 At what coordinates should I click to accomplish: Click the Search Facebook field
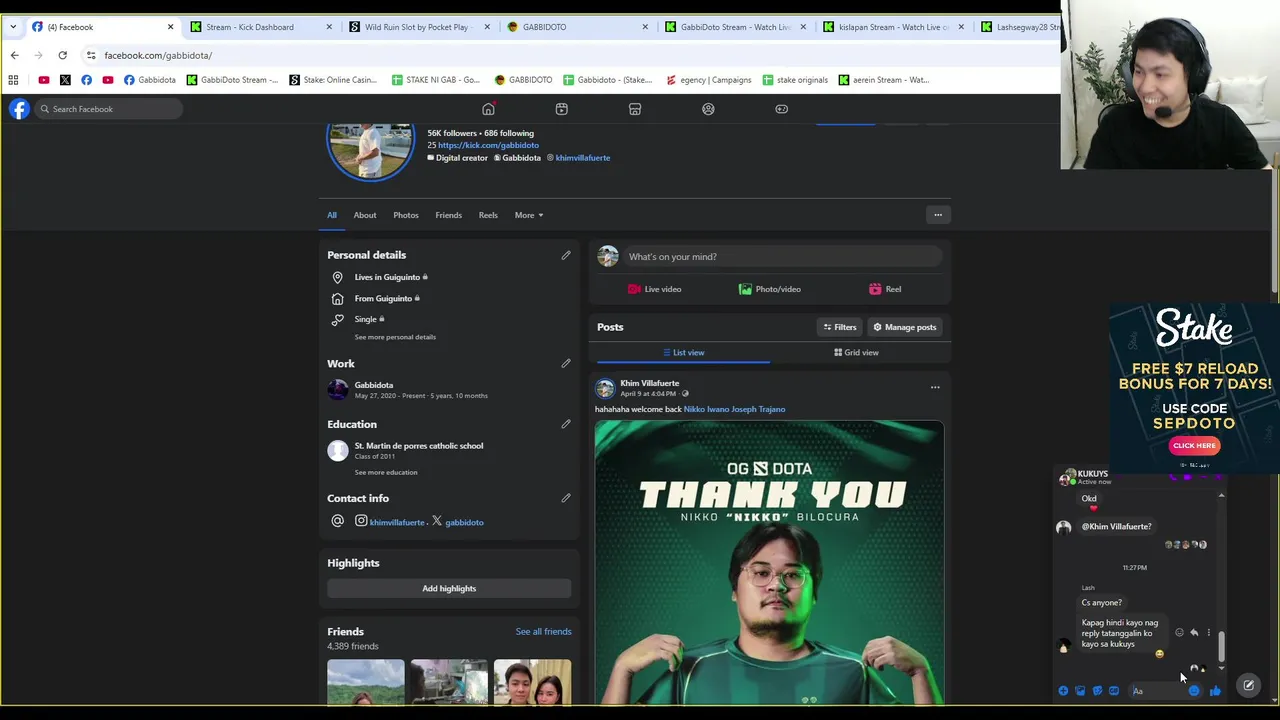point(108,109)
